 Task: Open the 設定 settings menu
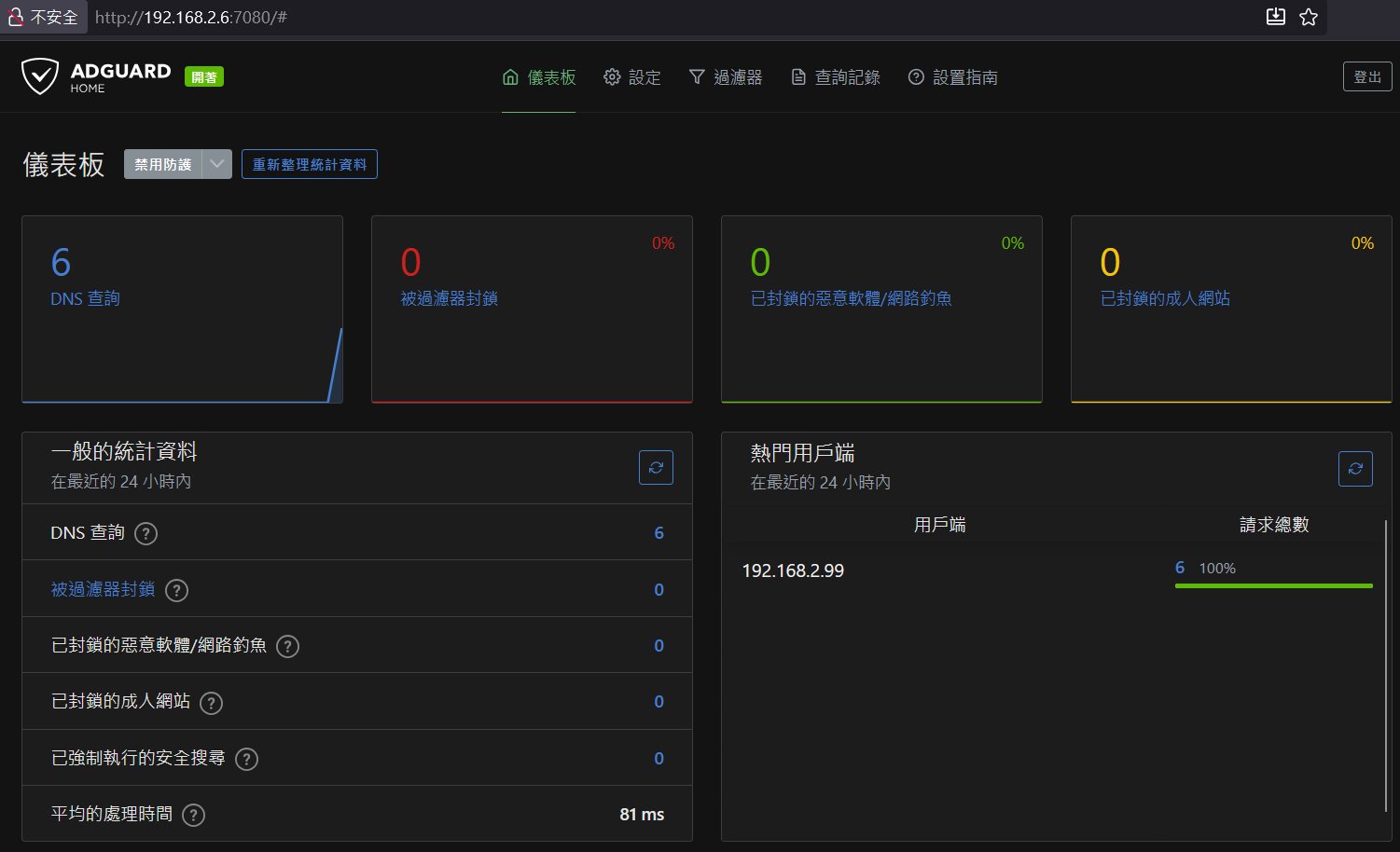pos(632,77)
